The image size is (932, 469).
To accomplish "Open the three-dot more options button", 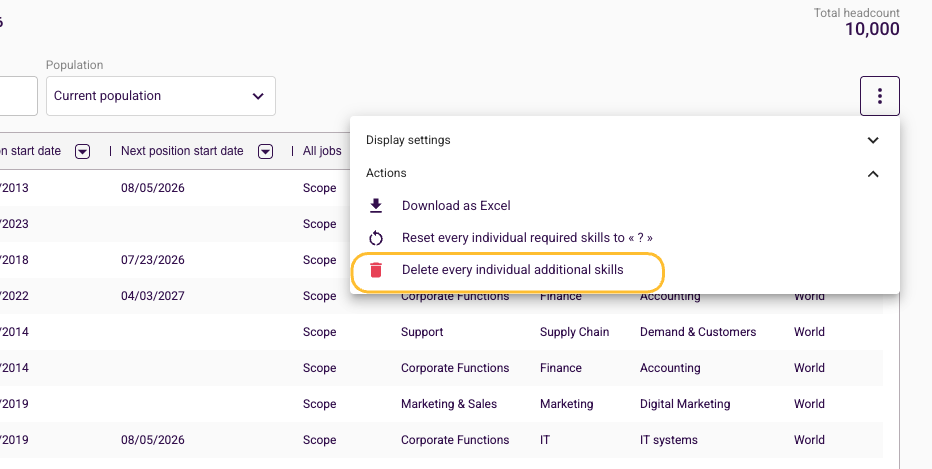I will (880, 96).
